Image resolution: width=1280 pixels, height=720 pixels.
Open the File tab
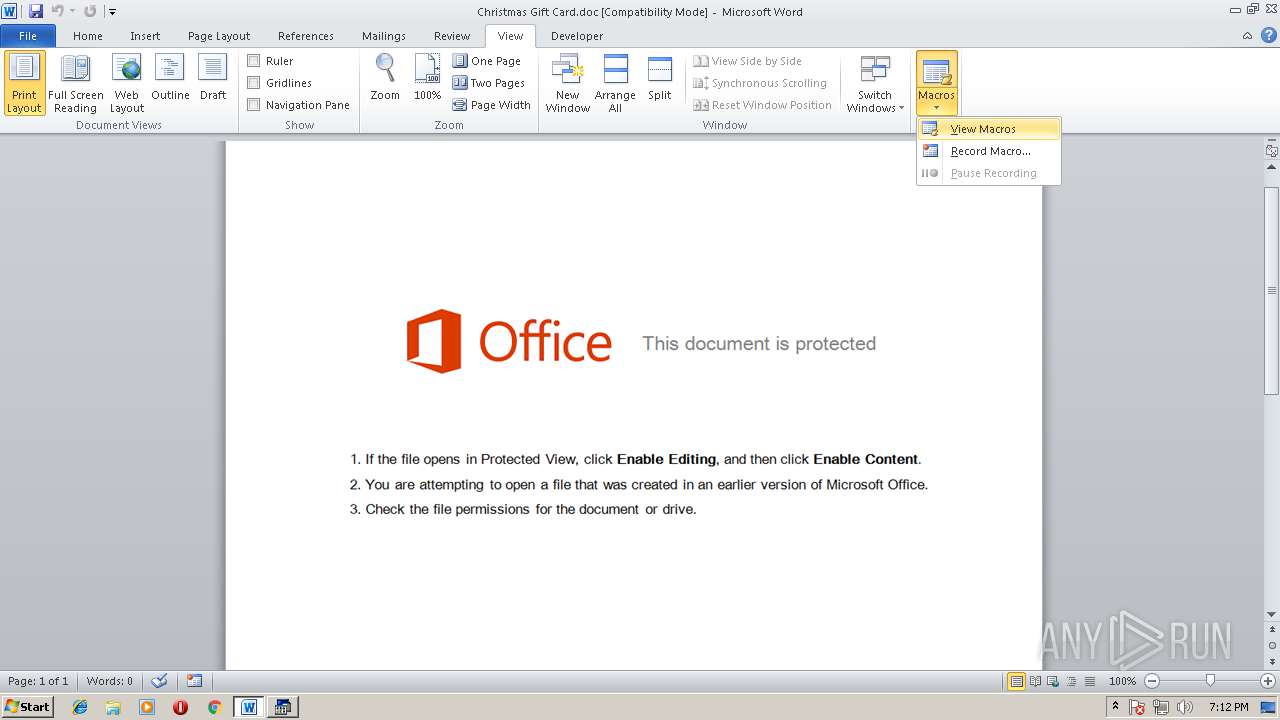28,36
